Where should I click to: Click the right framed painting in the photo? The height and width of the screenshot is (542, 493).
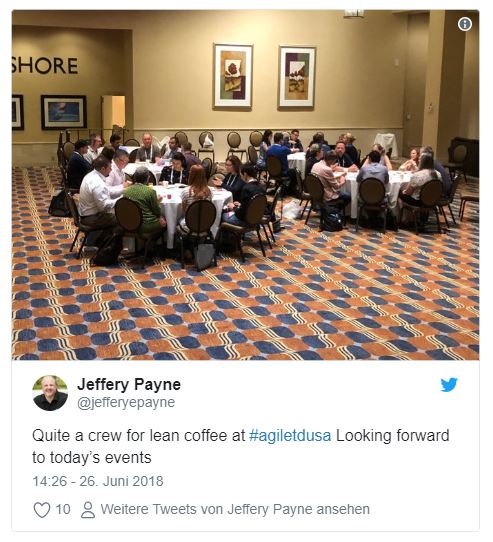pyautogui.click(x=297, y=77)
